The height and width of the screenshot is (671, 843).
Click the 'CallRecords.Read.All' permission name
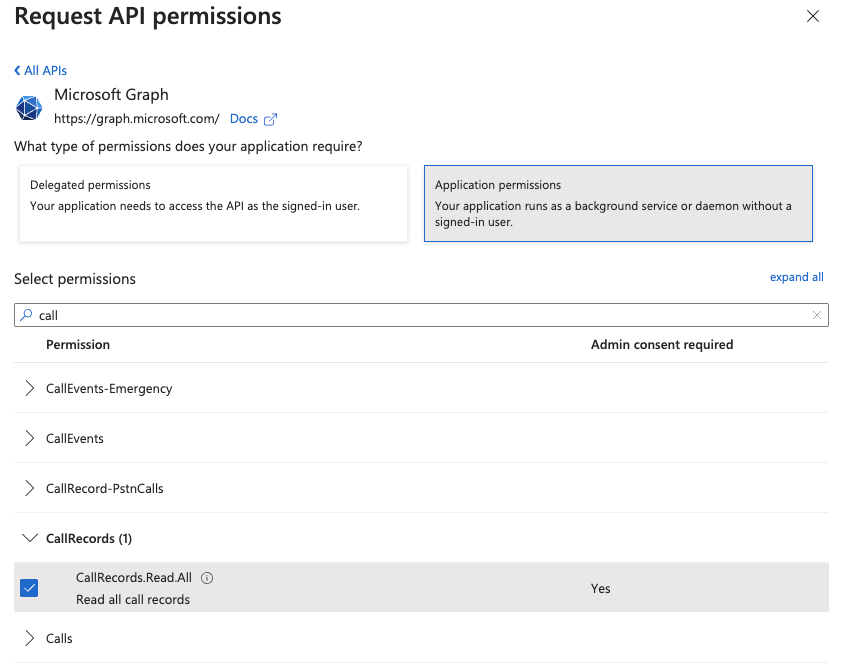click(x=134, y=578)
